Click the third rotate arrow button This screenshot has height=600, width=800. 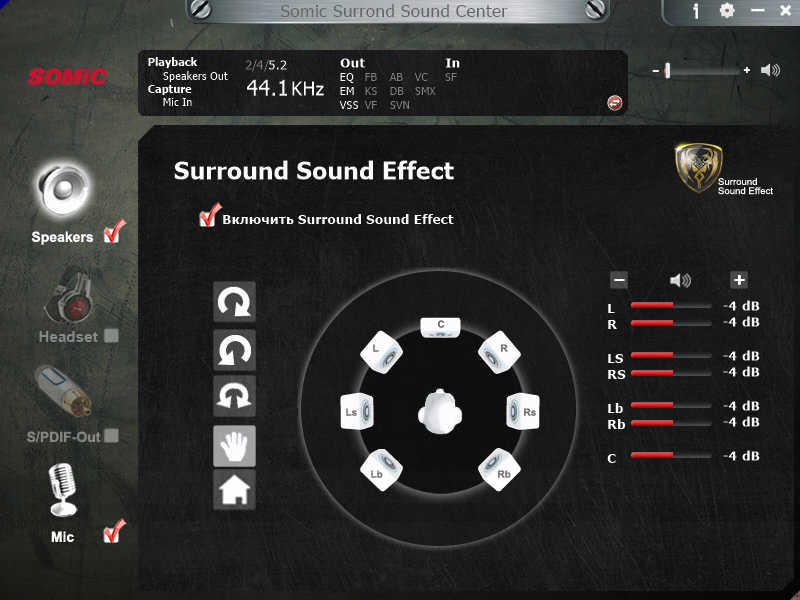(x=234, y=396)
